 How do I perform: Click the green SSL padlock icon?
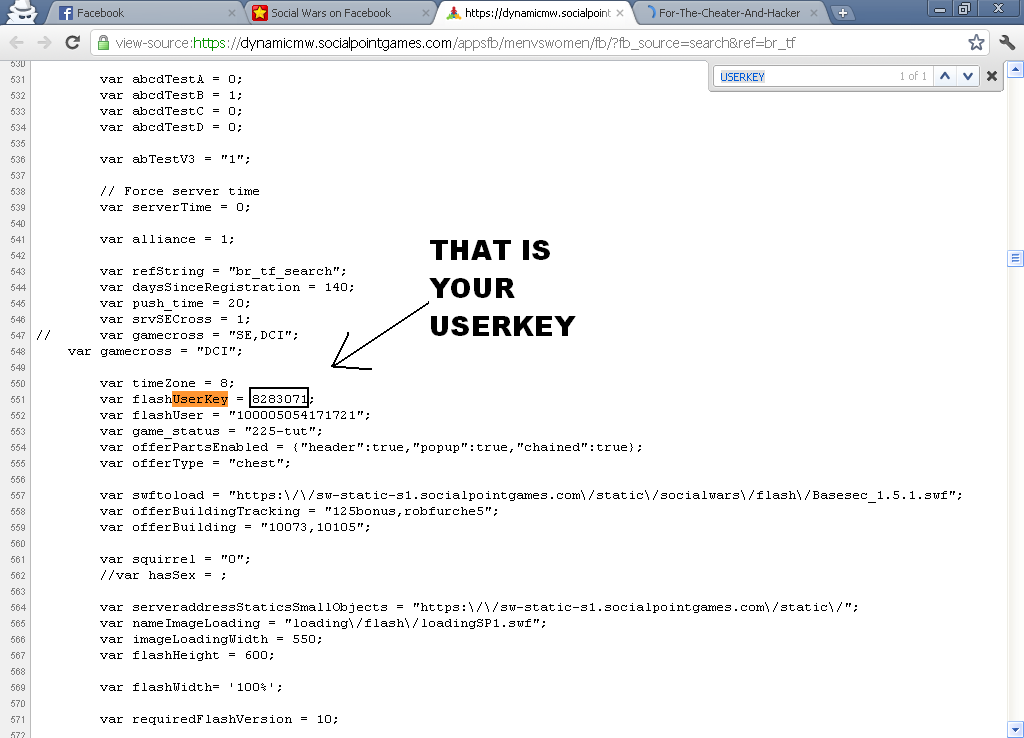[103, 43]
